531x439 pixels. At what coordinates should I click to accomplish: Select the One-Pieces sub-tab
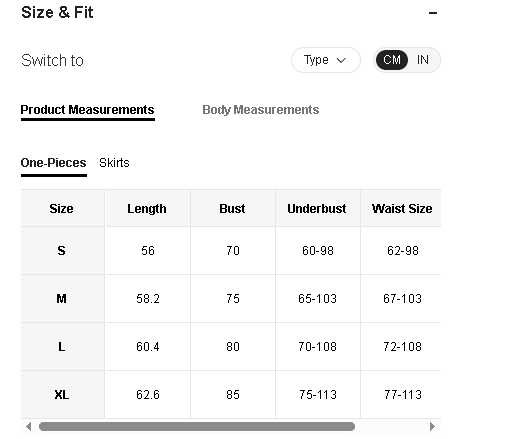point(54,163)
